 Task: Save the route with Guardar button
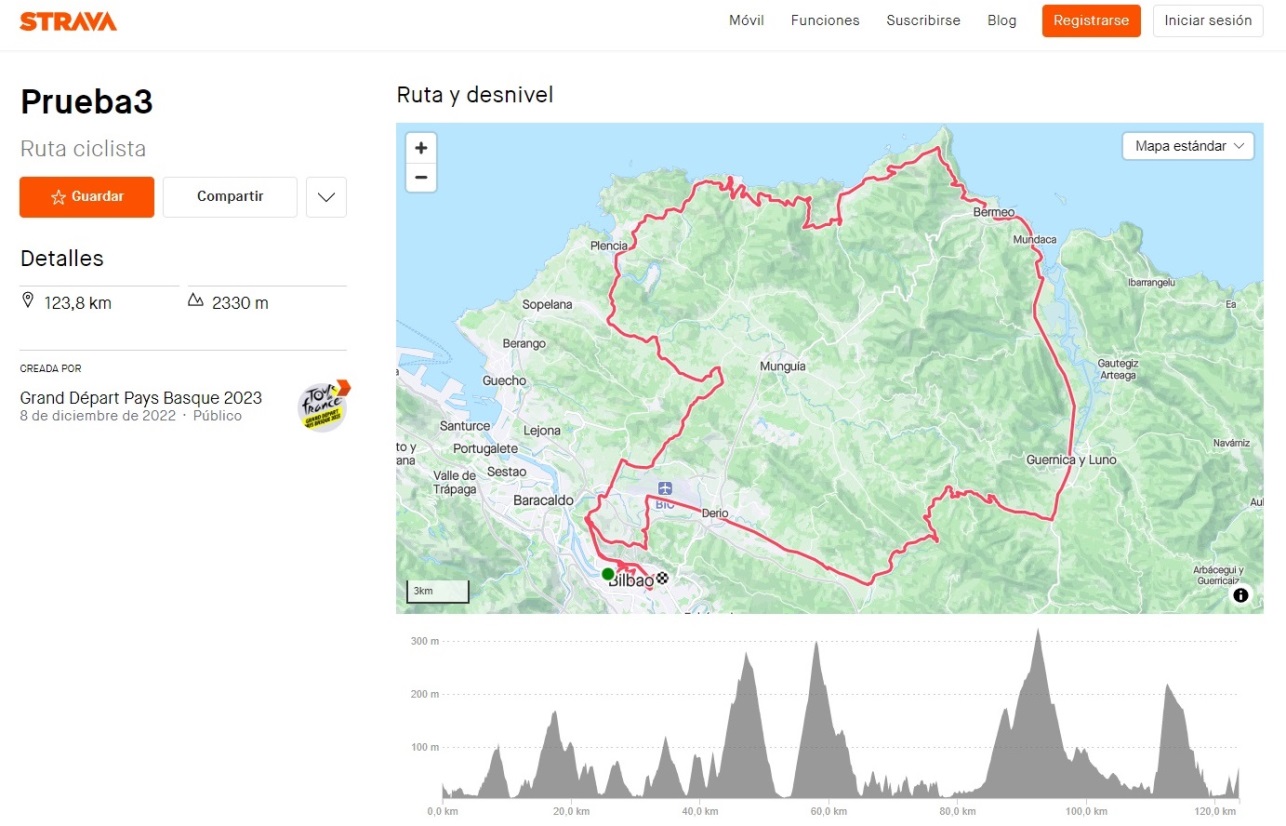coord(87,197)
